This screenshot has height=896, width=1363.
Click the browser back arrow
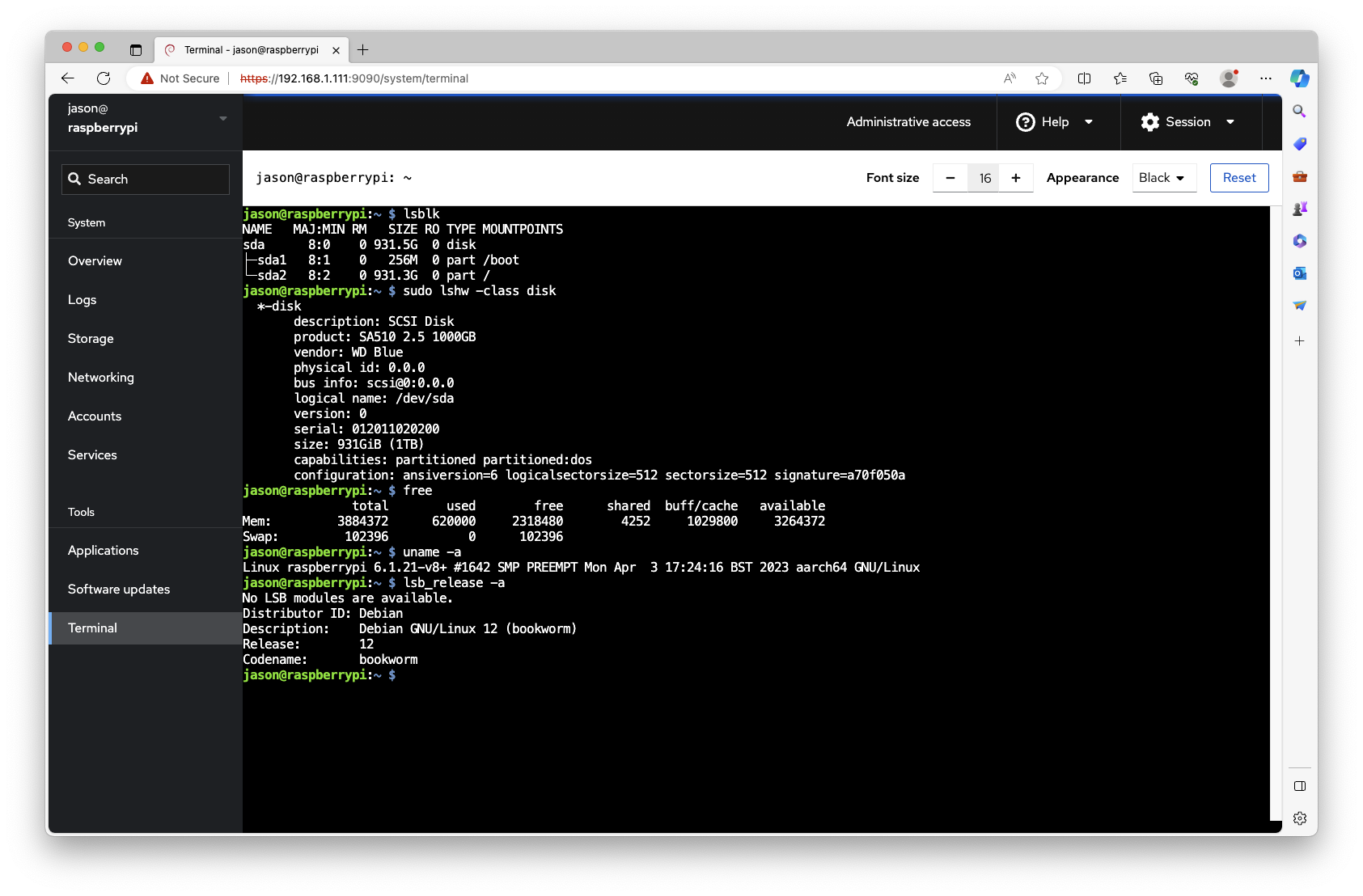(x=68, y=78)
